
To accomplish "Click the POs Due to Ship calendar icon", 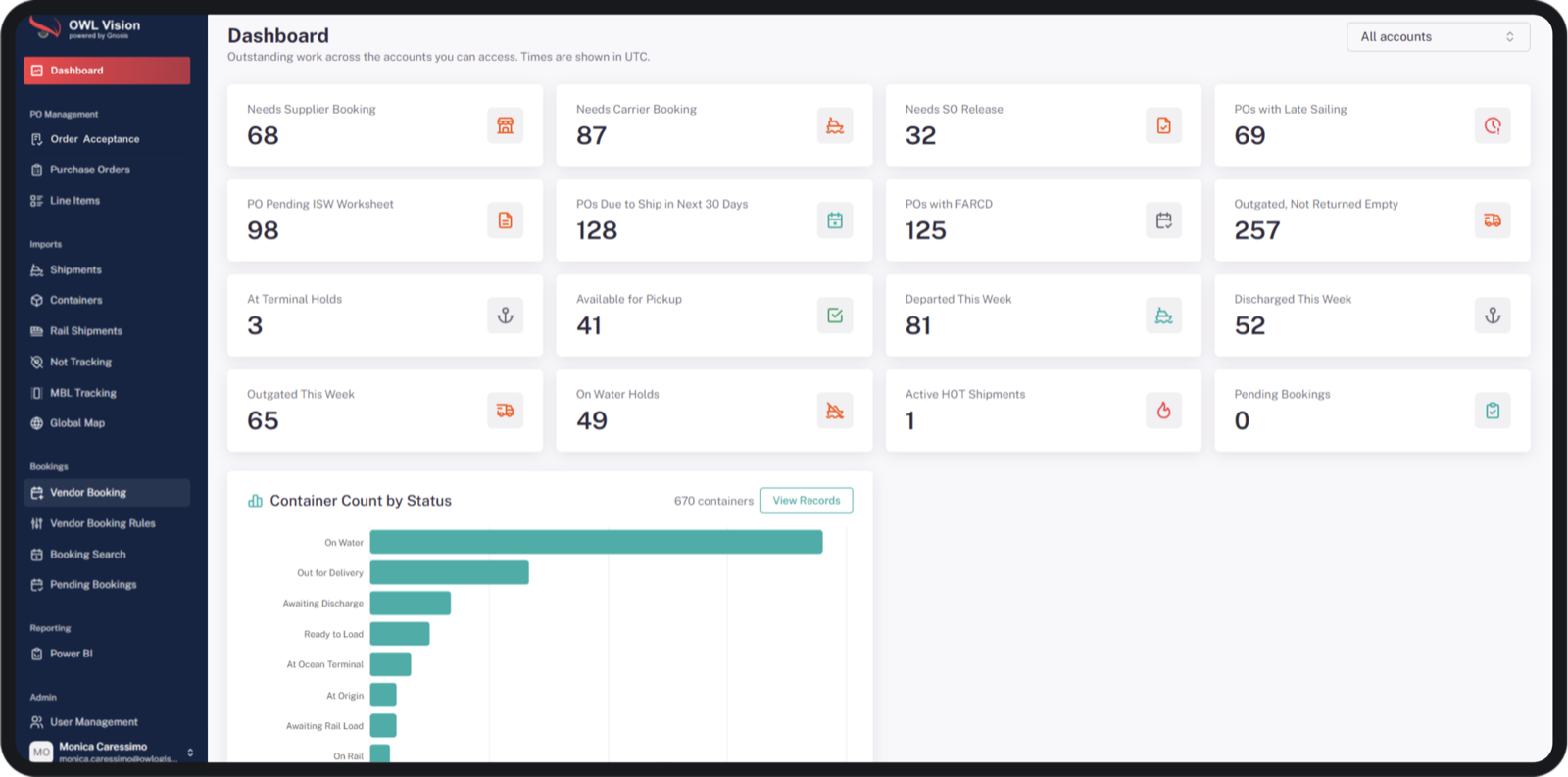I will point(834,220).
